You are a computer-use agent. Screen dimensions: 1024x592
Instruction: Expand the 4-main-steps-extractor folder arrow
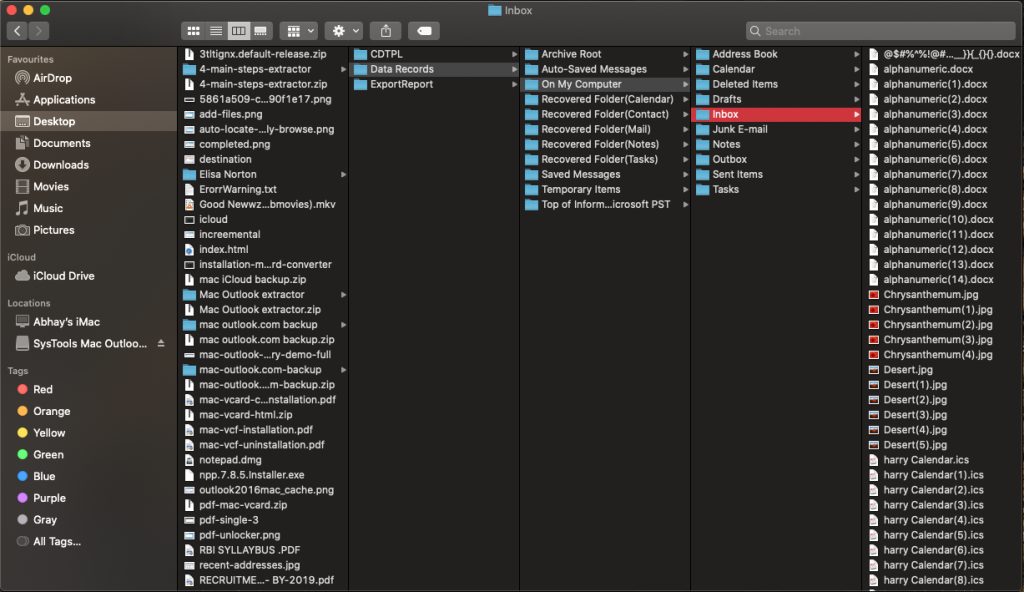pyautogui.click(x=343, y=69)
